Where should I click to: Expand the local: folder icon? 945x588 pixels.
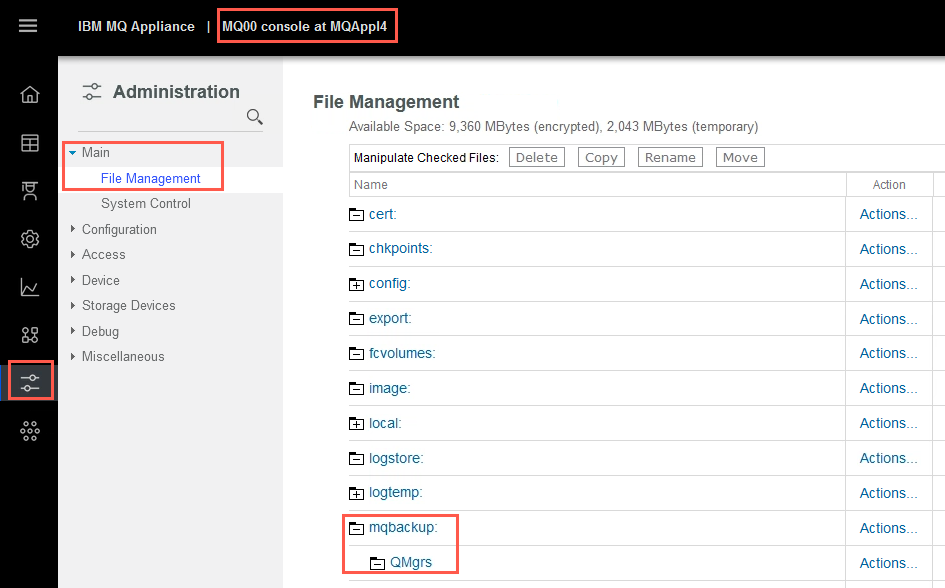click(x=356, y=424)
